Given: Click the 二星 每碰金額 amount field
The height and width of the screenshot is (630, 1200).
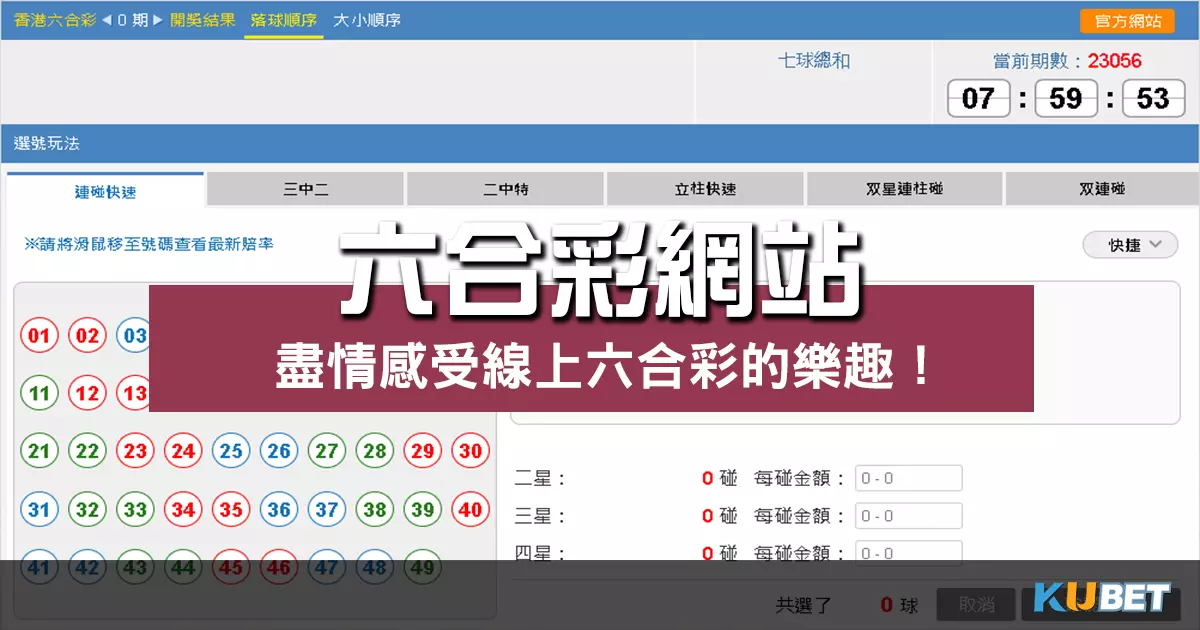Looking at the screenshot, I should click(908, 477).
